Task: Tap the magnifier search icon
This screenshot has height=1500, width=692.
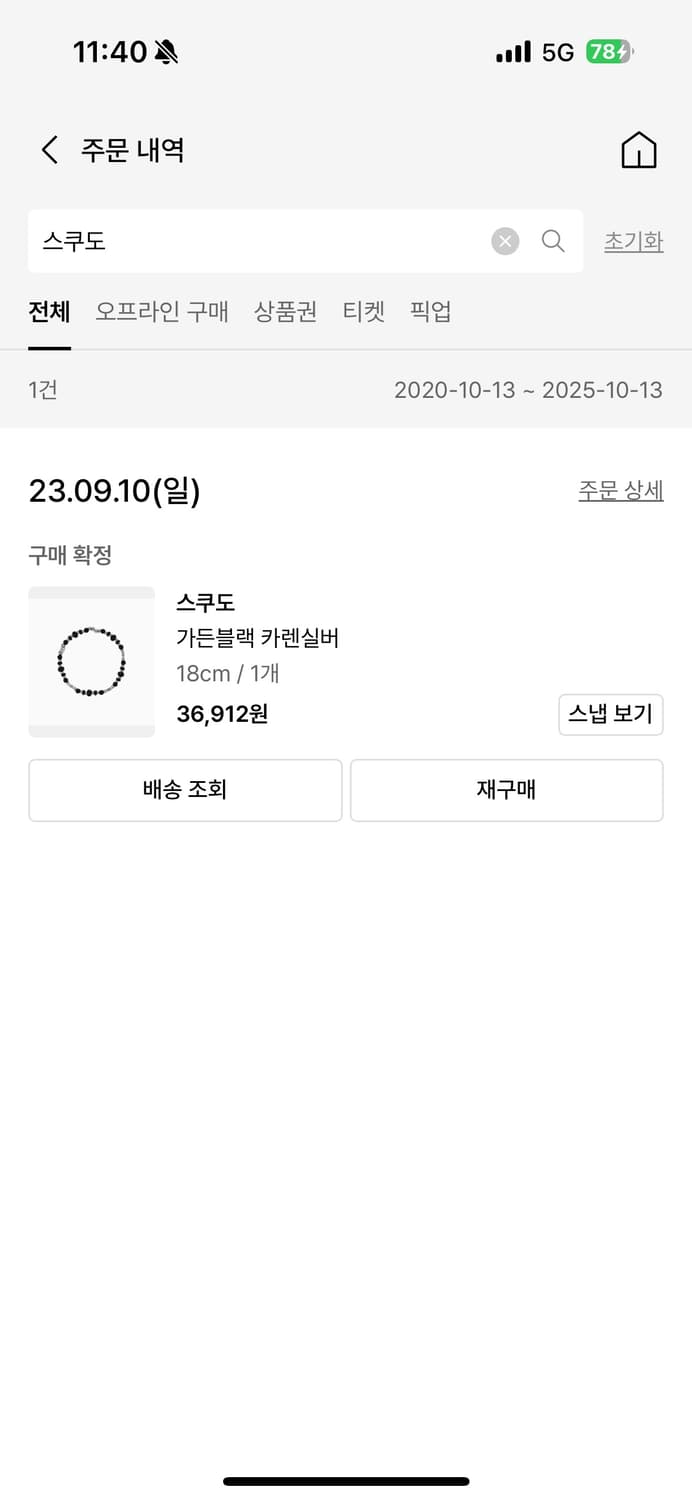Action: pos(553,241)
